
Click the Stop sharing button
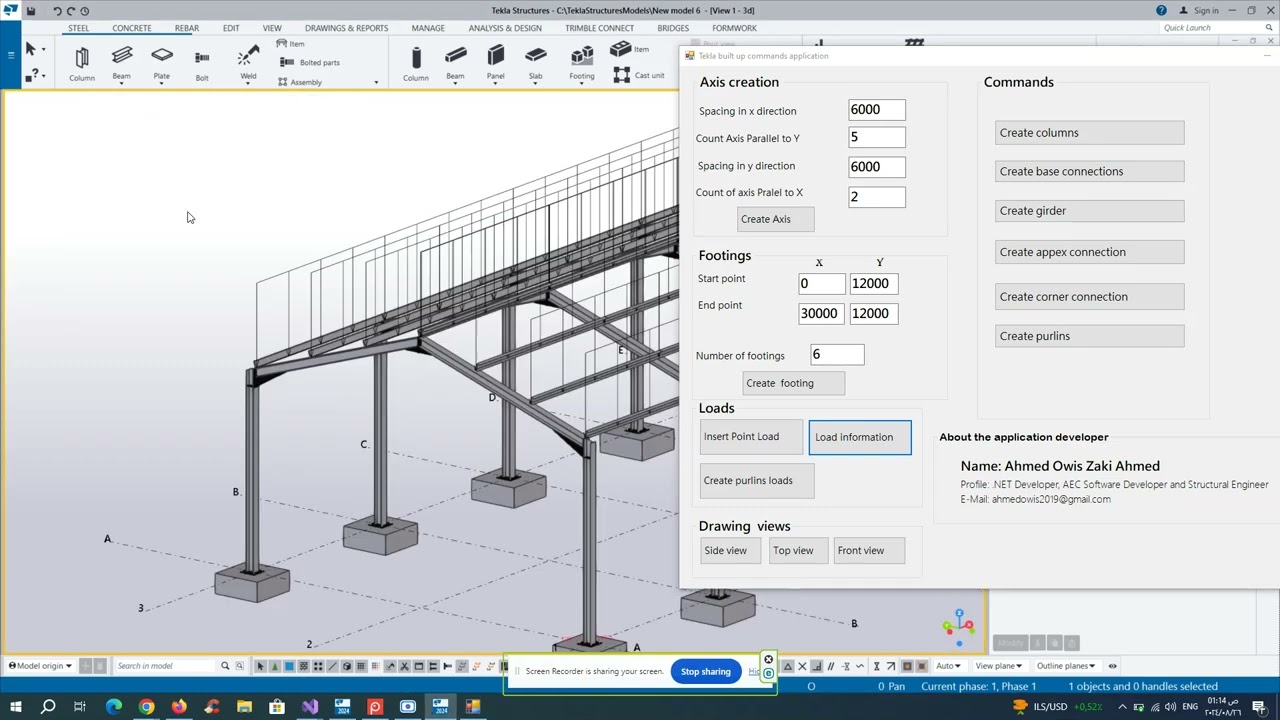(706, 671)
